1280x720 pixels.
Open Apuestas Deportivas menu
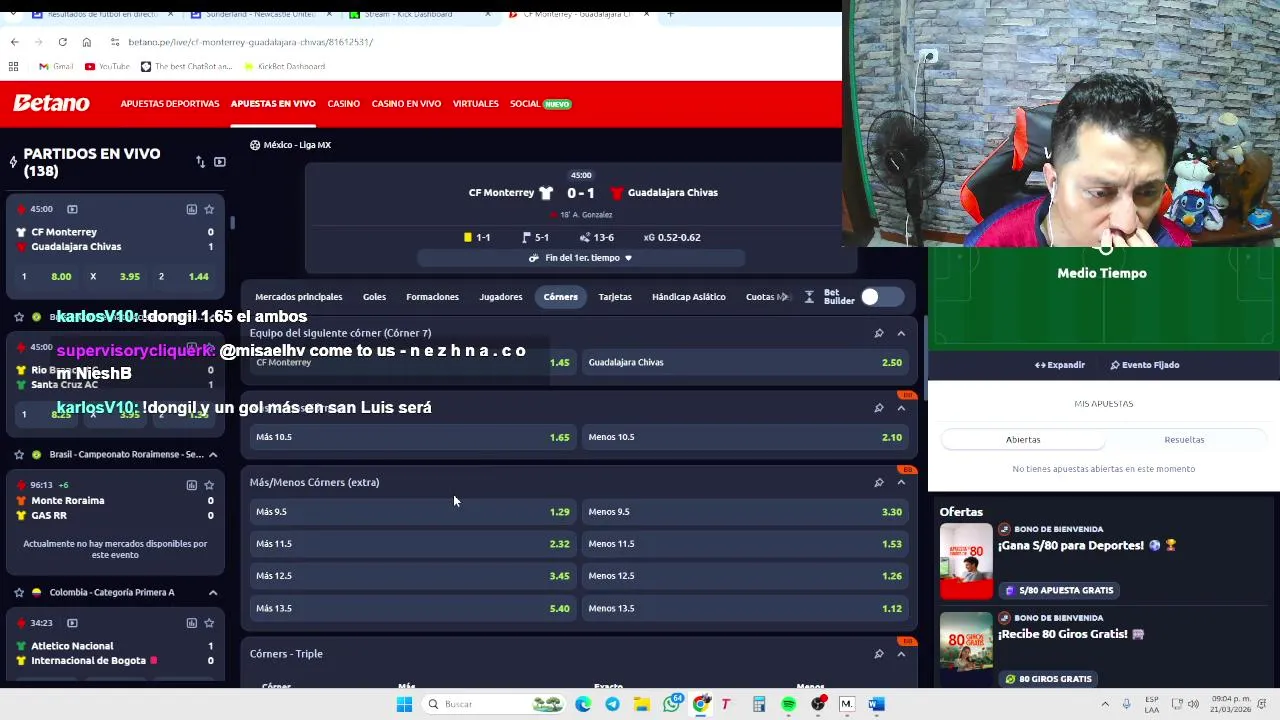[170, 104]
